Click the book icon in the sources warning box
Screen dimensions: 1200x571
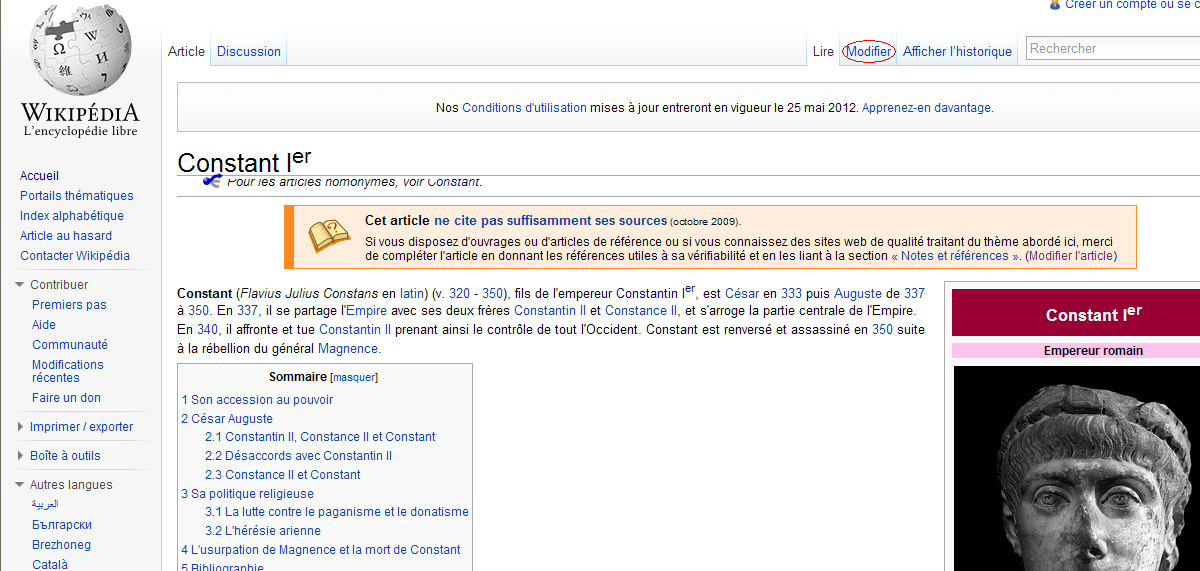[x=328, y=237]
